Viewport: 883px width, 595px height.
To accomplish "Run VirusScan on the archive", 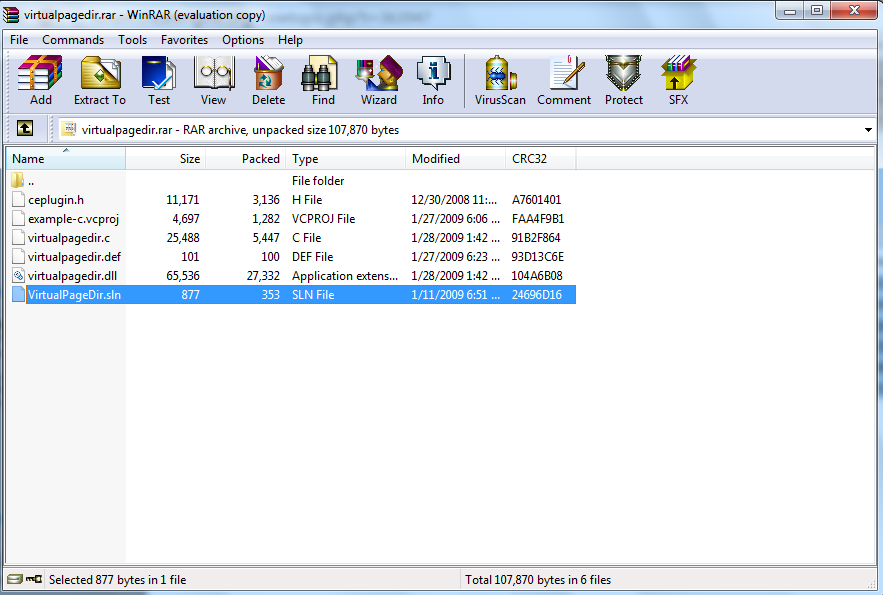I will (500, 80).
